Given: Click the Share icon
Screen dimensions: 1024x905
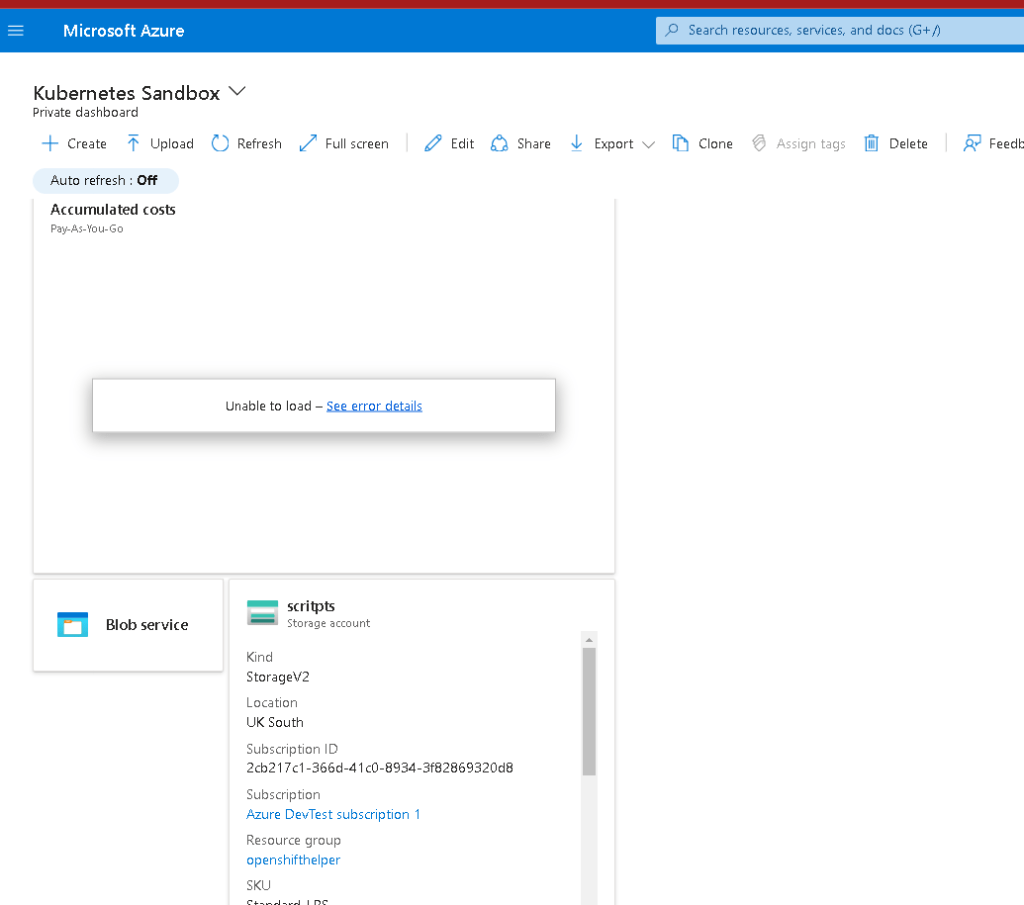Looking at the screenshot, I should [x=500, y=144].
